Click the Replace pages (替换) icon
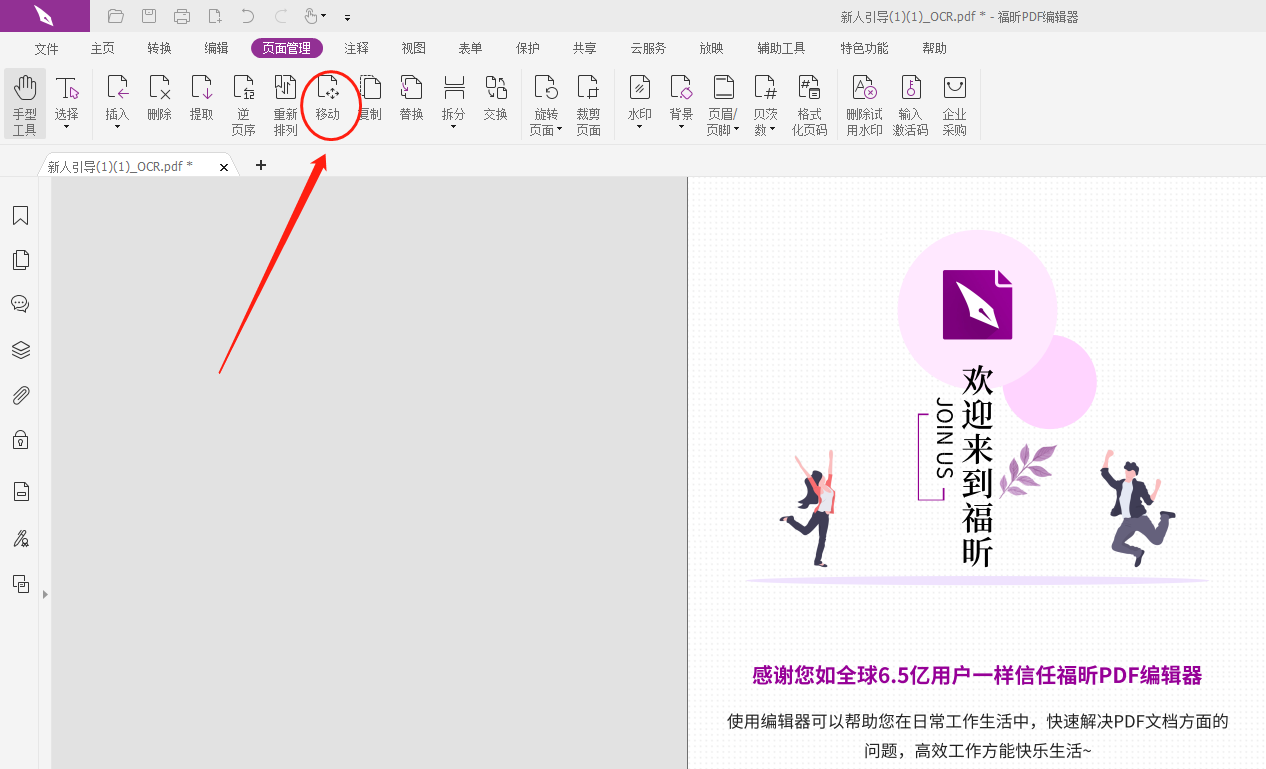The height and width of the screenshot is (769, 1266). [x=411, y=100]
